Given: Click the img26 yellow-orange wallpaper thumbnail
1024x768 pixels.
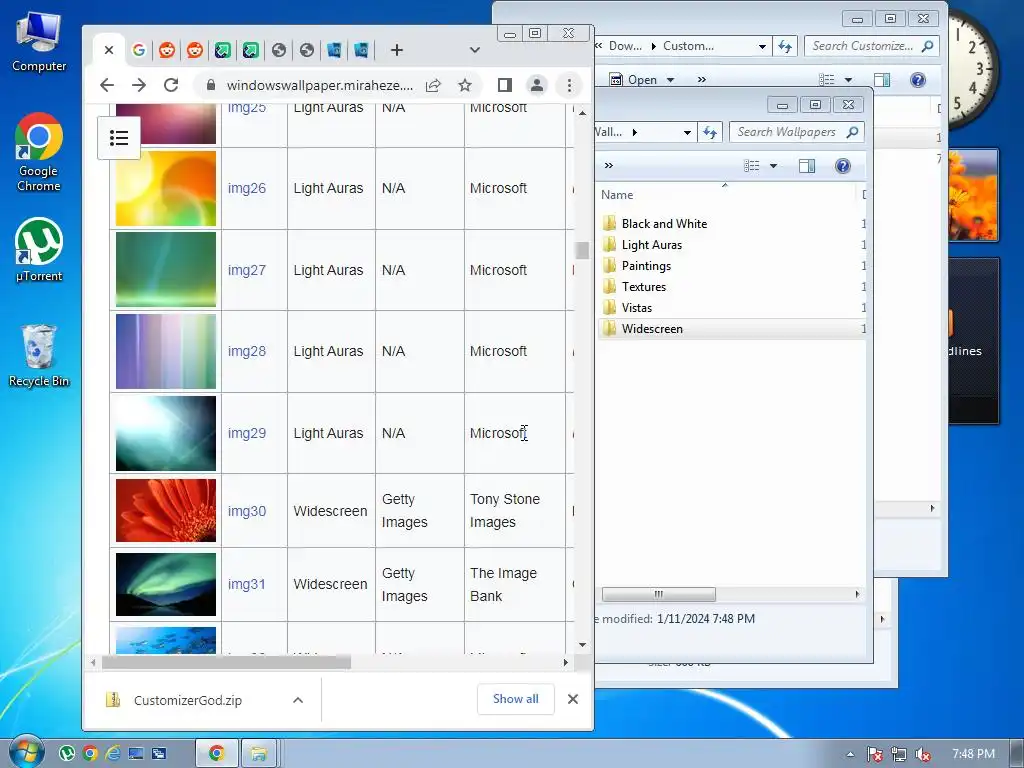Looking at the screenshot, I should (x=166, y=188).
